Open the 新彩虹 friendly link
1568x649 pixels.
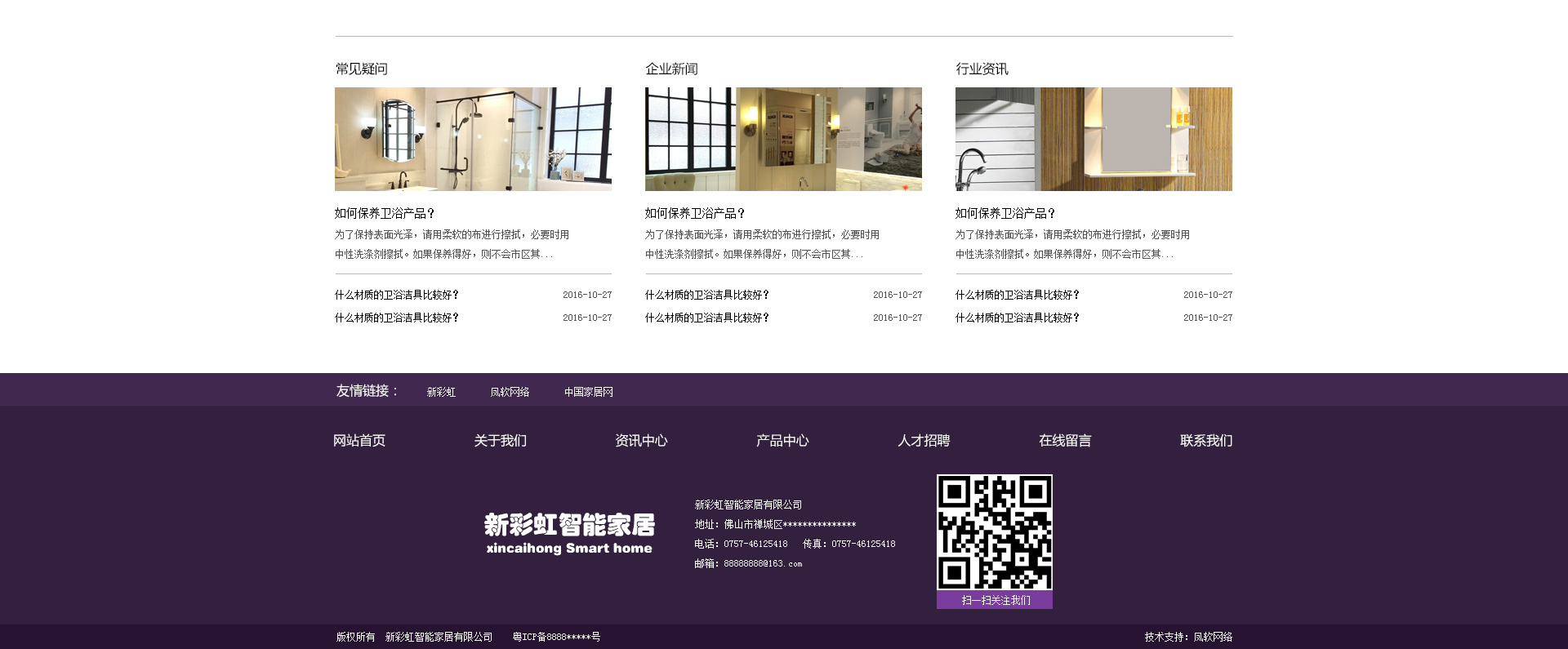tap(441, 393)
